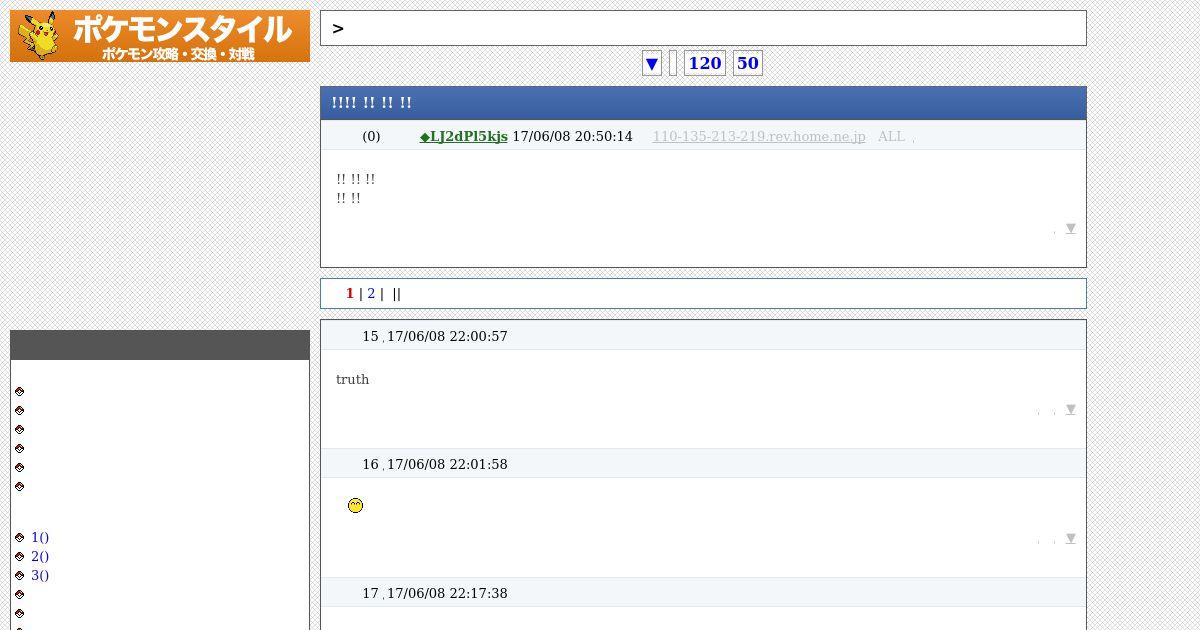Jump down with the blue ▼ button
The height and width of the screenshot is (630, 1200).
point(652,64)
